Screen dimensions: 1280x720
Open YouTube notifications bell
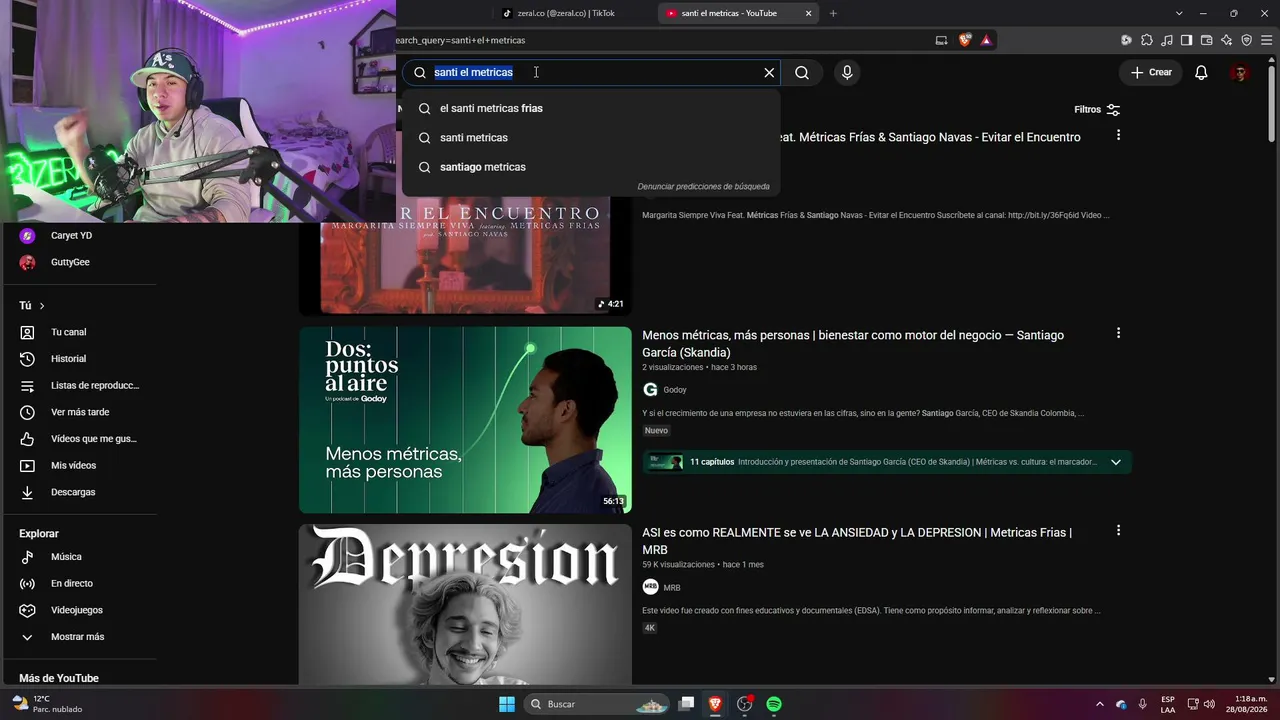[1201, 72]
